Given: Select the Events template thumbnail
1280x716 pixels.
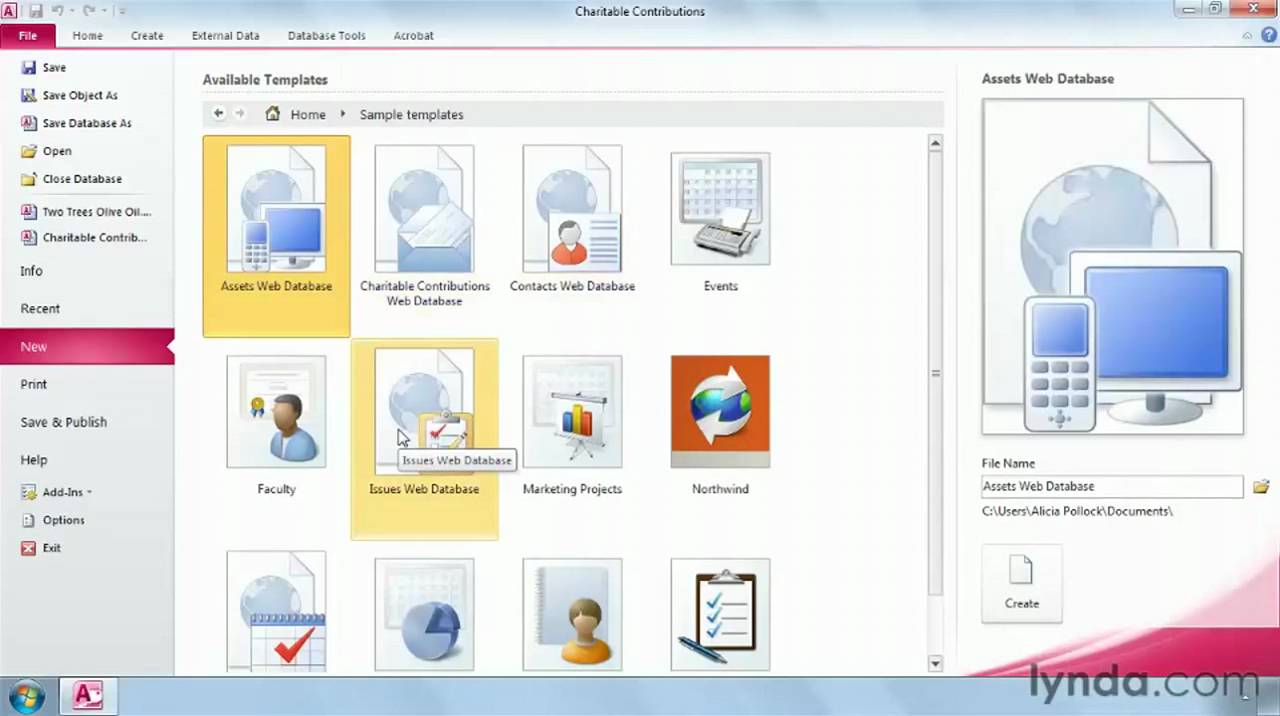Looking at the screenshot, I should [720, 207].
